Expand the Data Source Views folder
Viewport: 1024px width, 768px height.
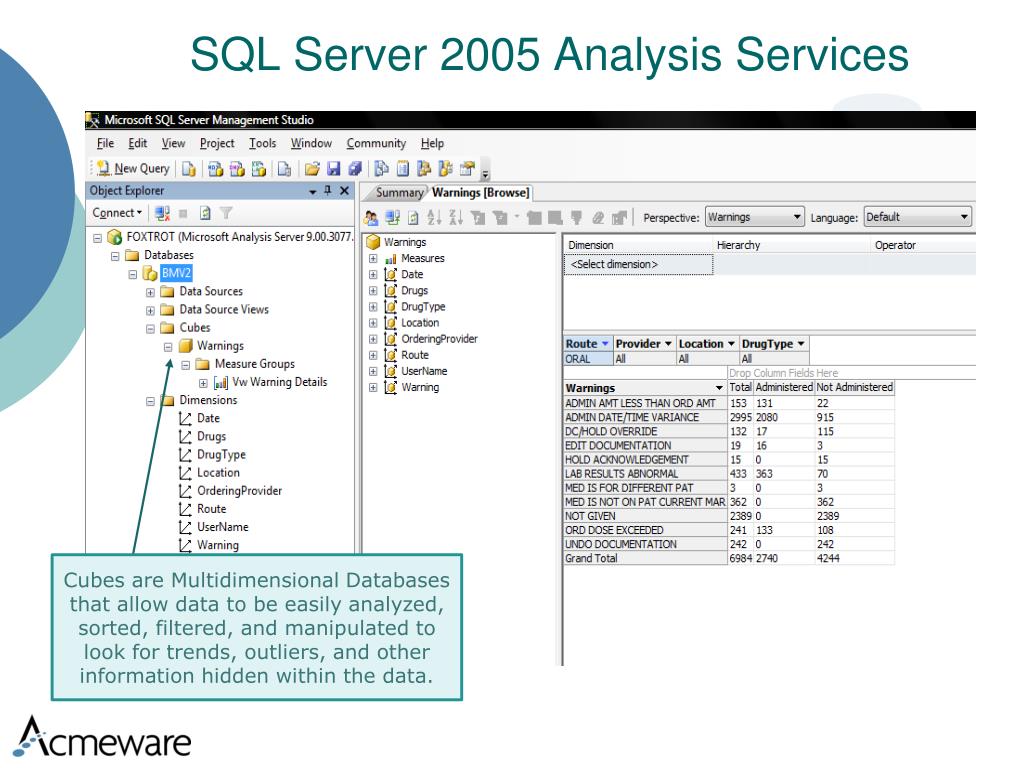click(x=150, y=310)
